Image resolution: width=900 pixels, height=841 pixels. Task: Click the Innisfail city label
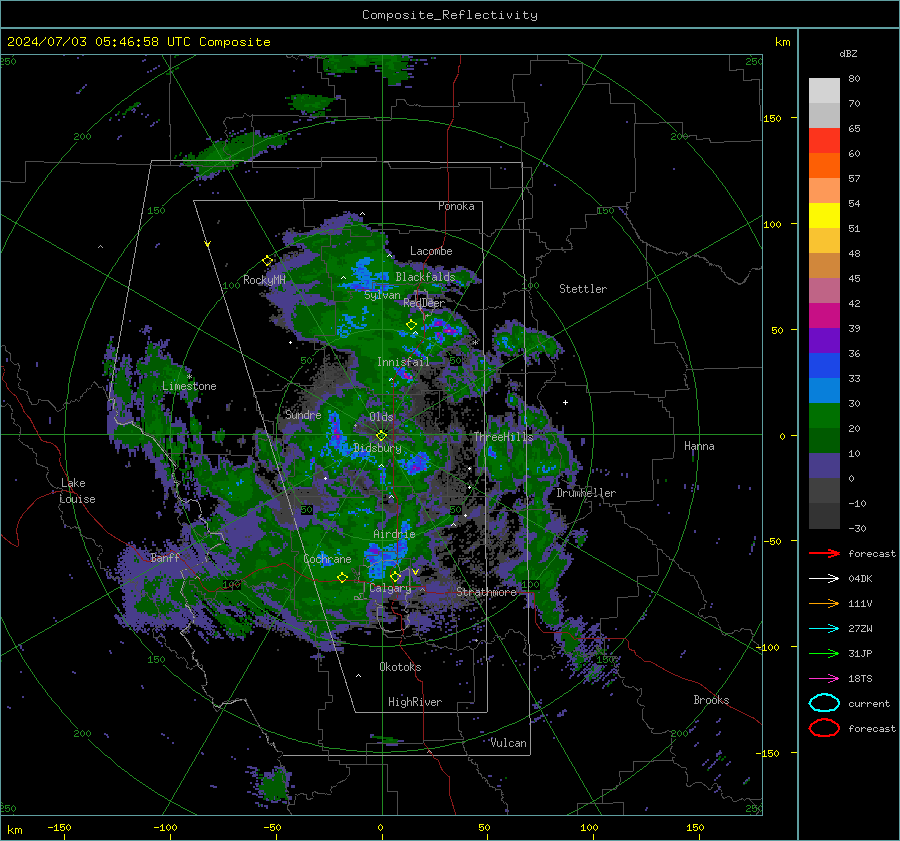[x=403, y=362]
